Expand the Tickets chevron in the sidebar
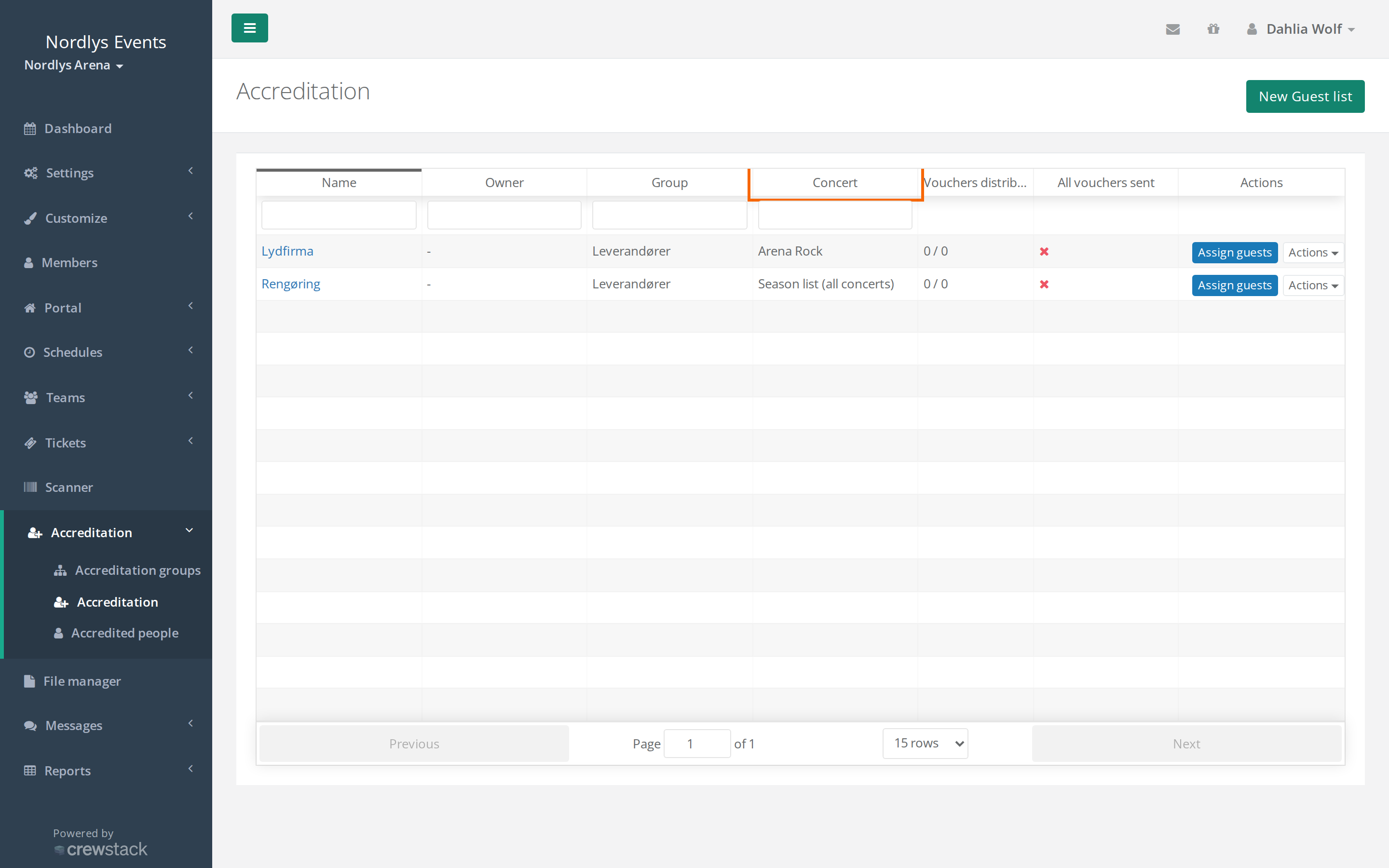Image resolution: width=1389 pixels, height=868 pixels. (x=191, y=440)
